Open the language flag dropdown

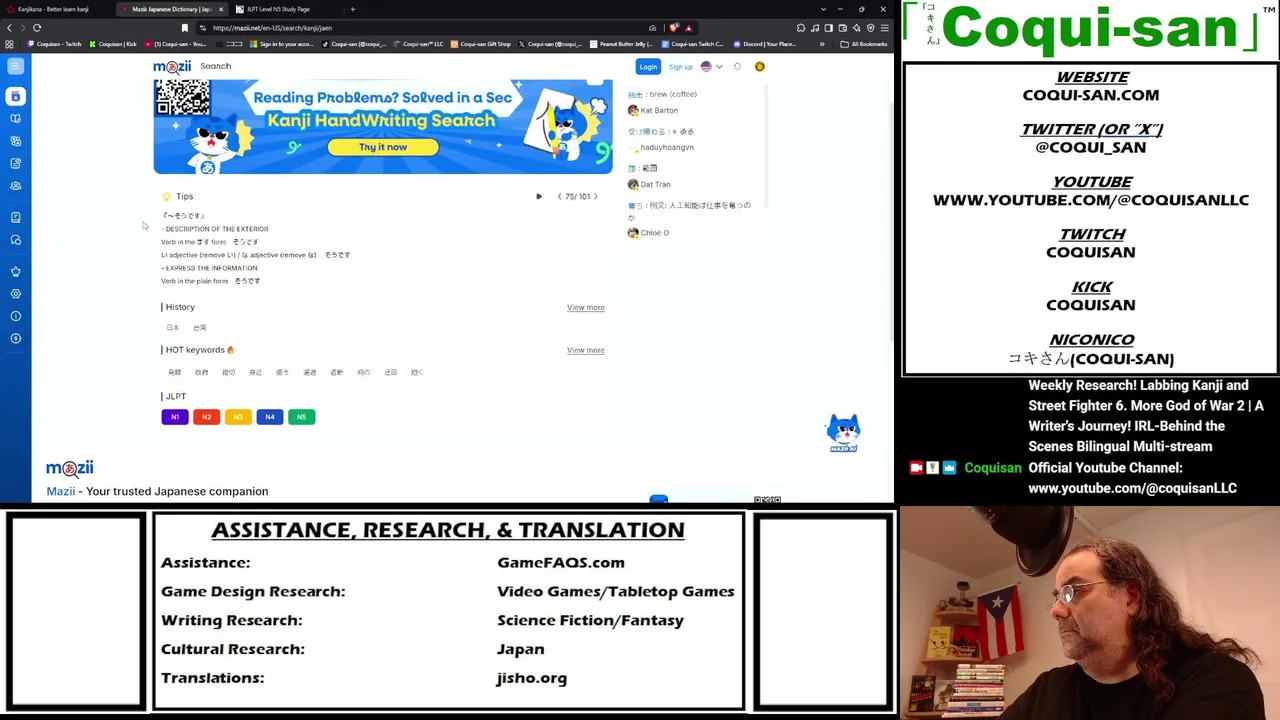(x=711, y=67)
